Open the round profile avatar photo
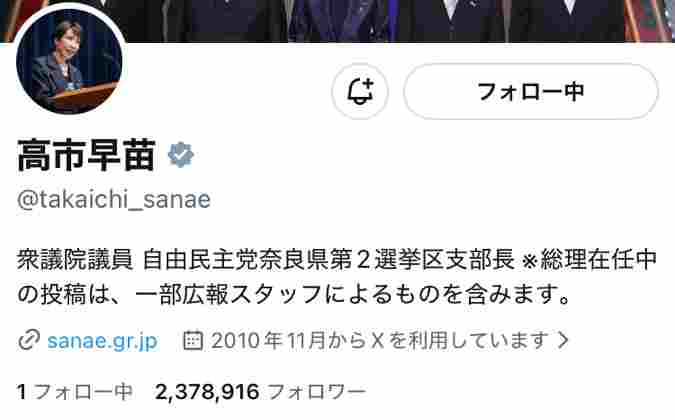Image resolution: width=675 pixels, height=420 pixels. pyautogui.click(x=69, y=62)
